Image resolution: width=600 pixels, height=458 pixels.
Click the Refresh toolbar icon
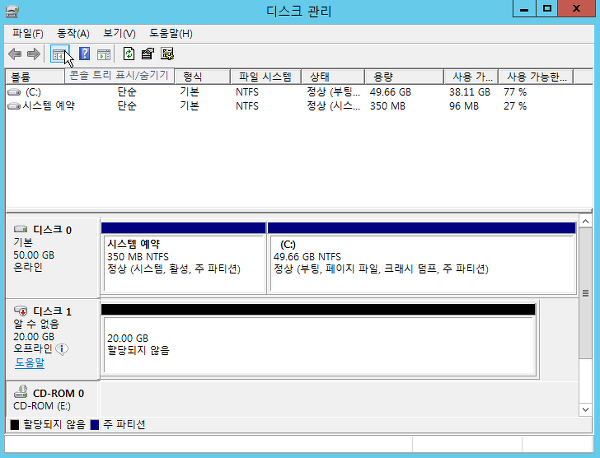coord(129,54)
